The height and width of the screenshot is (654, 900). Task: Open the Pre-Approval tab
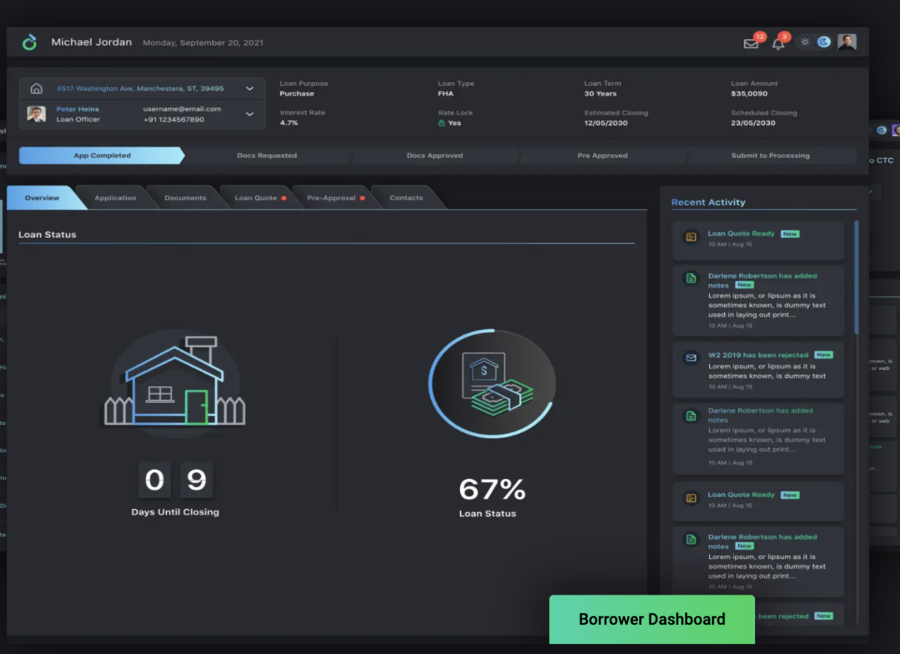[x=331, y=198]
